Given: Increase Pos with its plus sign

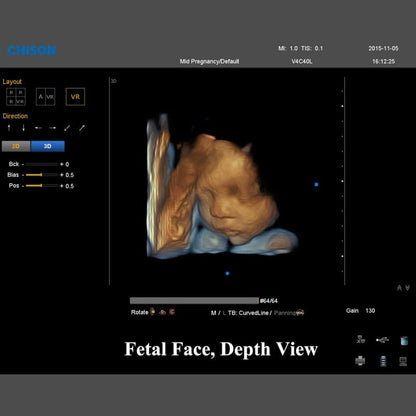Looking at the screenshot, I should (62, 186).
